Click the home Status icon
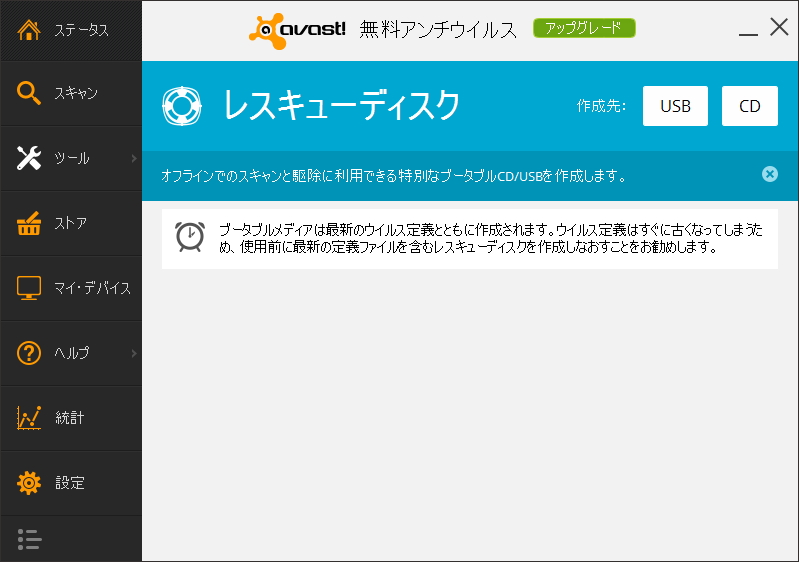This screenshot has width=799, height=562. 29,30
